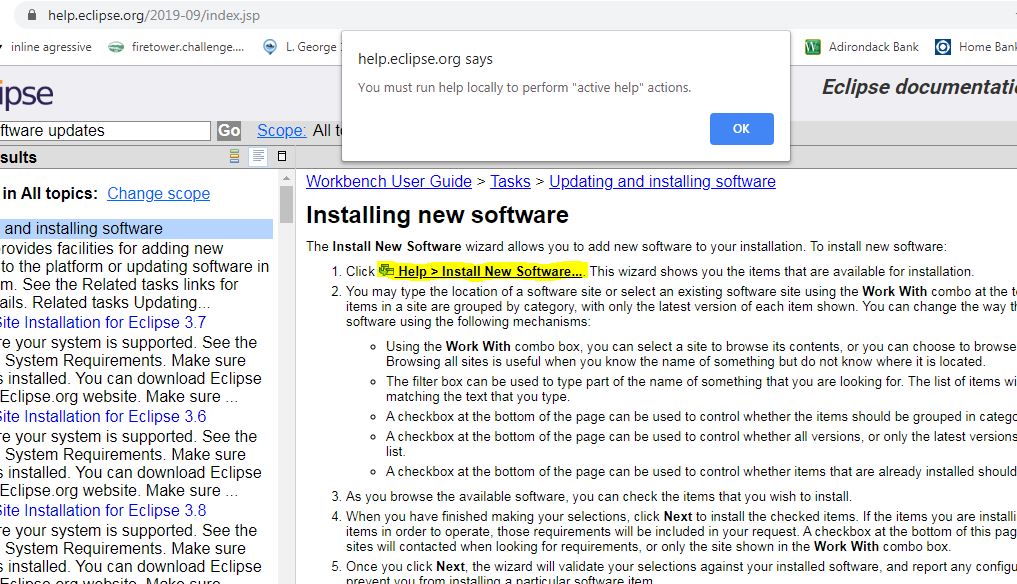This screenshot has width=1017, height=584.
Task: Open 'Updating and installing software' breadcrumb
Action: [662, 182]
